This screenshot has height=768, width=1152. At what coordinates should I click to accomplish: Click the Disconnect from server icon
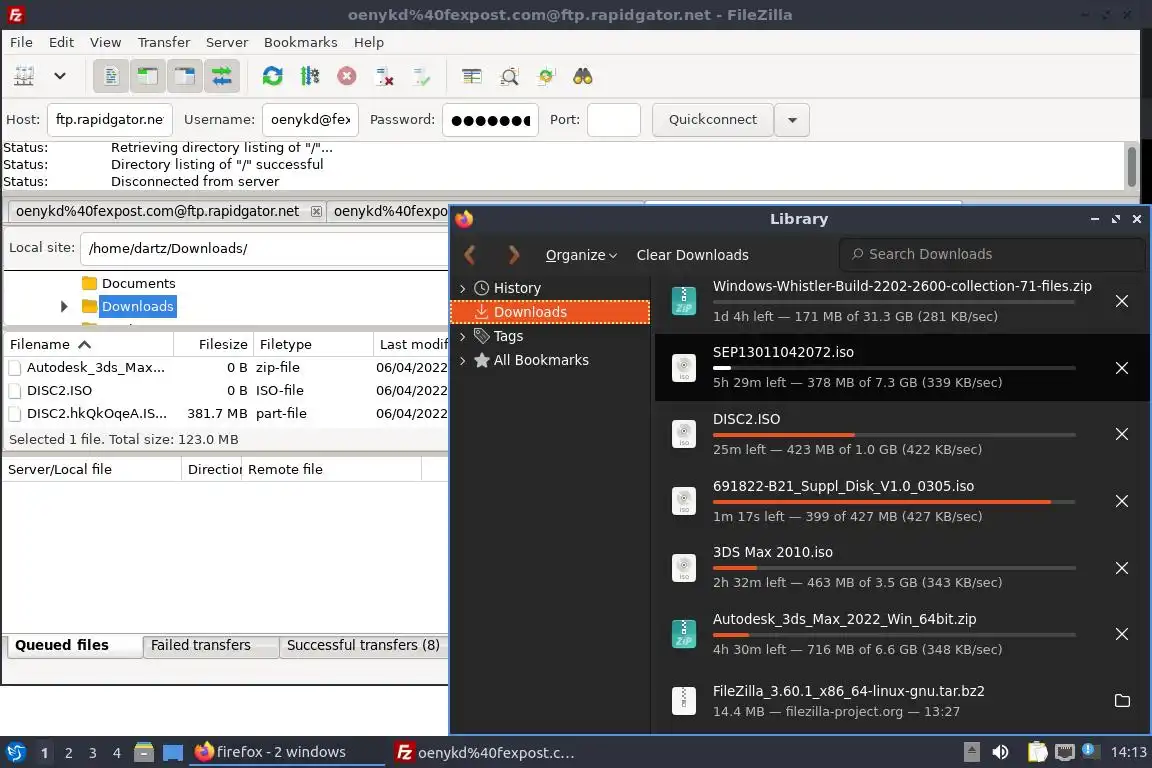[x=384, y=76]
